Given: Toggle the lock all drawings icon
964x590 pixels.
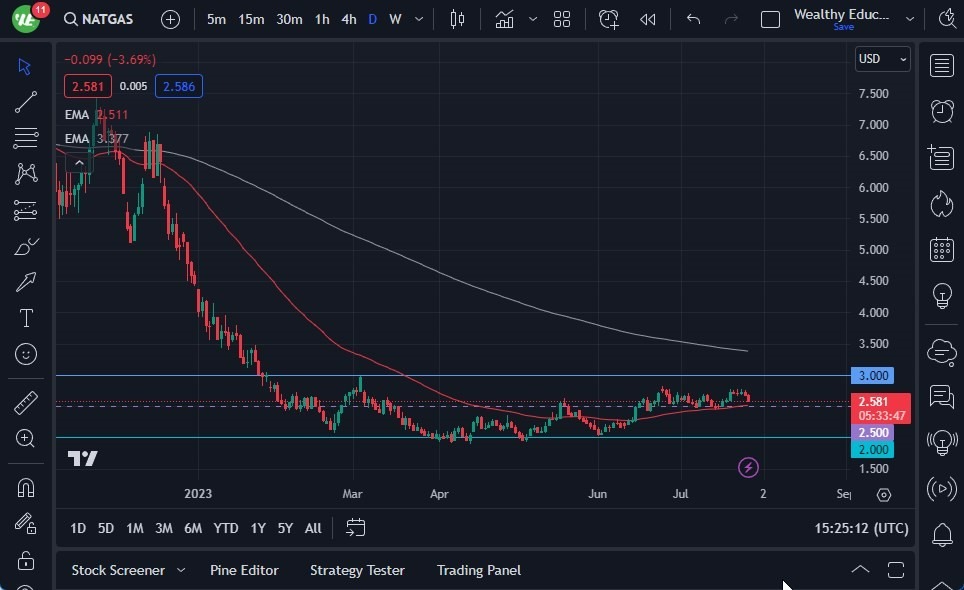Looking at the screenshot, I should pos(26,560).
